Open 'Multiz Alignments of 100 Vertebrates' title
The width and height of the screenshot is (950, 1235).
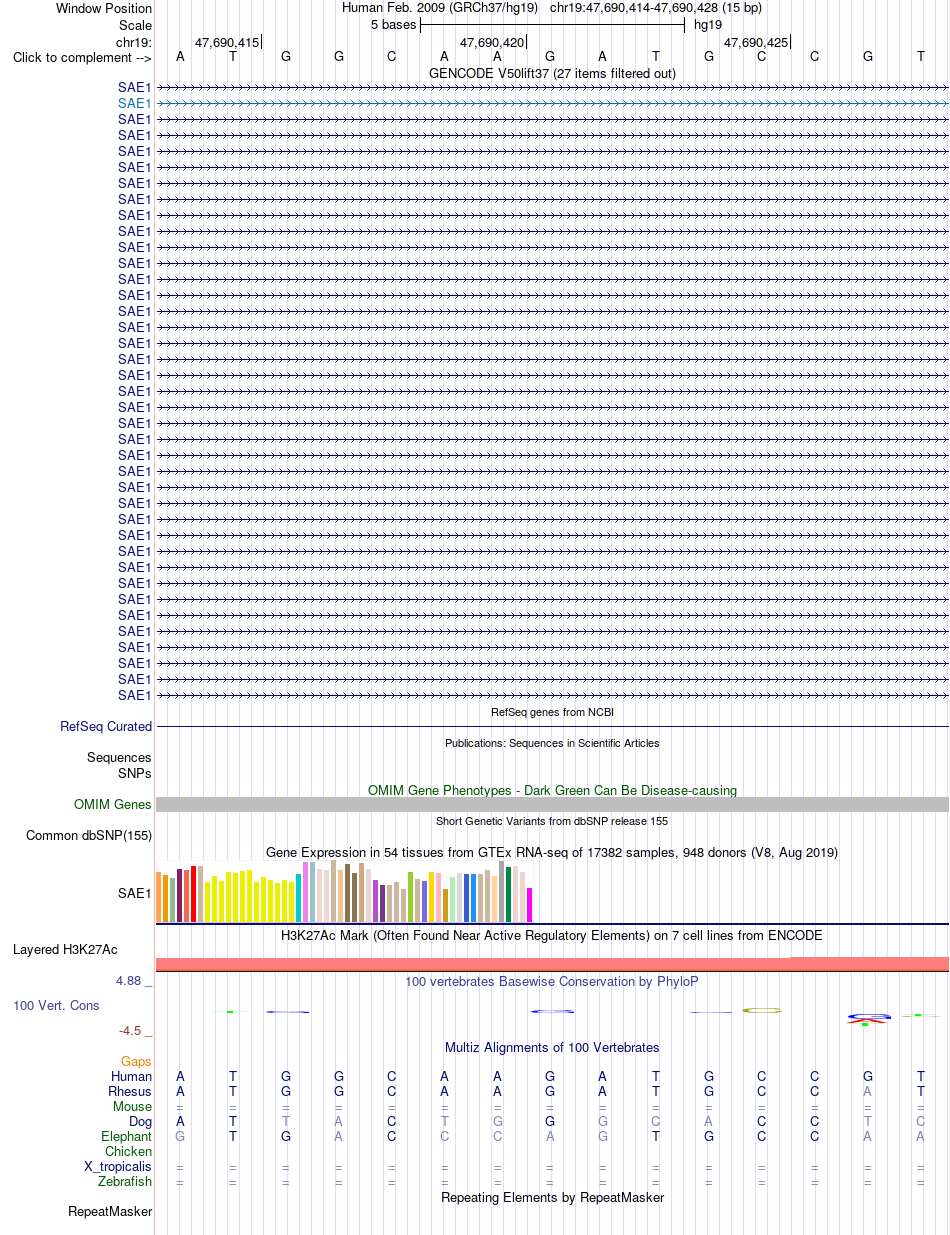coord(552,1047)
